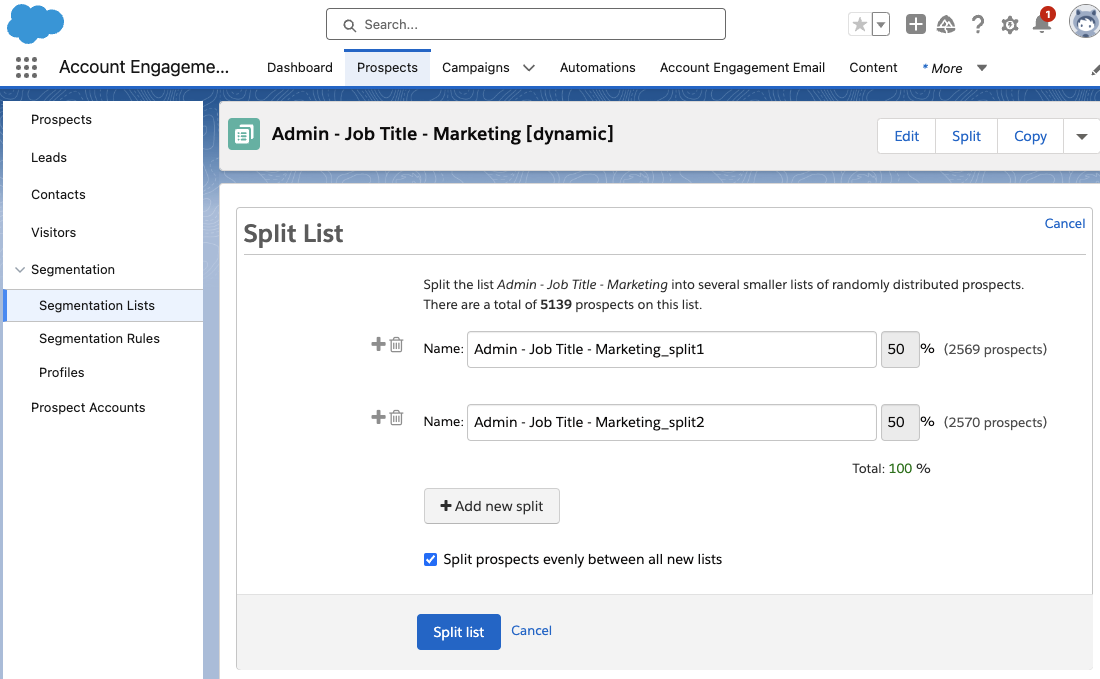Open Prospect Accounts in sidebar
Viewport: 1100px width, 679px height.
[x=88, y=408]
